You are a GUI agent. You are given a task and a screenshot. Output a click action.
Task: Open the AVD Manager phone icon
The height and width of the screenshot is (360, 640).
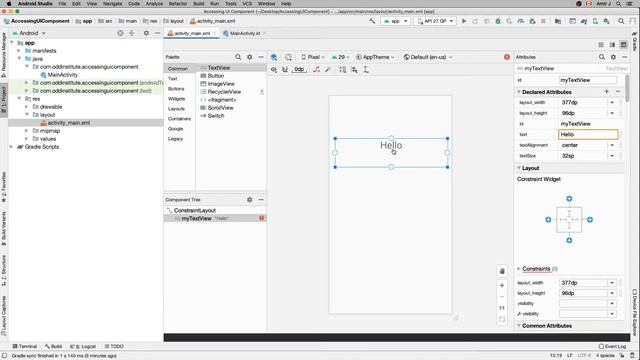tap(595, 21)
